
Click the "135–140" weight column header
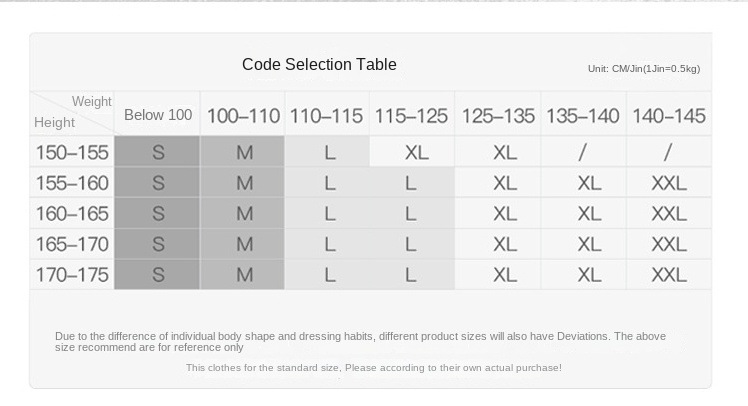(x=583, y=116)
